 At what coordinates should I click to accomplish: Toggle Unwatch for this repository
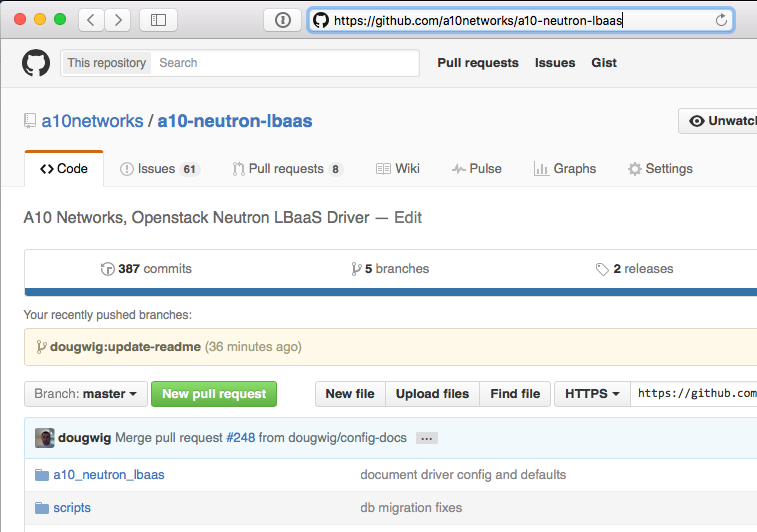(717, 121)
